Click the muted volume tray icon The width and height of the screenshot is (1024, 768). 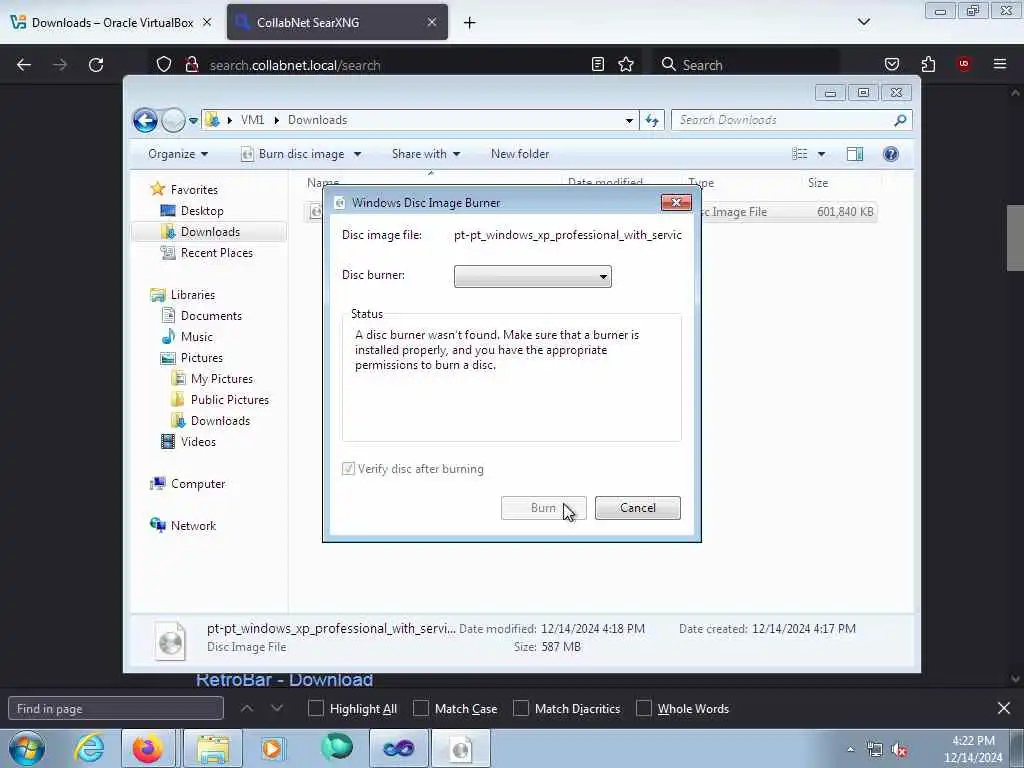899,750
